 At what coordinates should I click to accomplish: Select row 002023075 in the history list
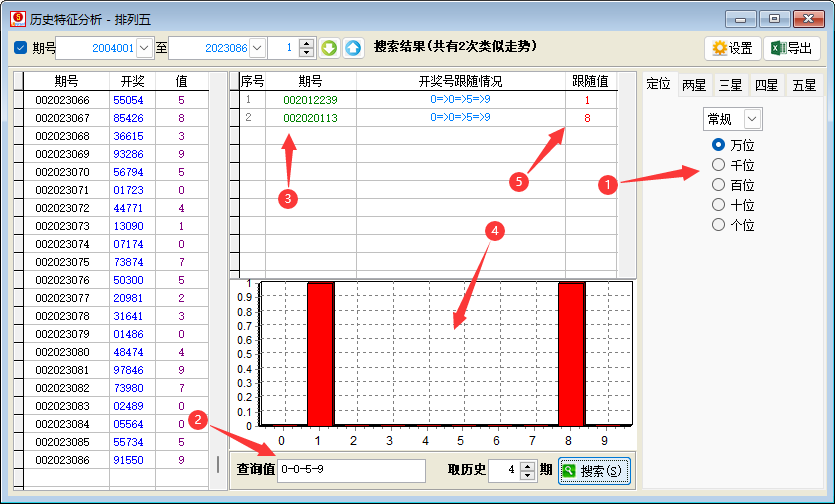[x=116, y=262]
